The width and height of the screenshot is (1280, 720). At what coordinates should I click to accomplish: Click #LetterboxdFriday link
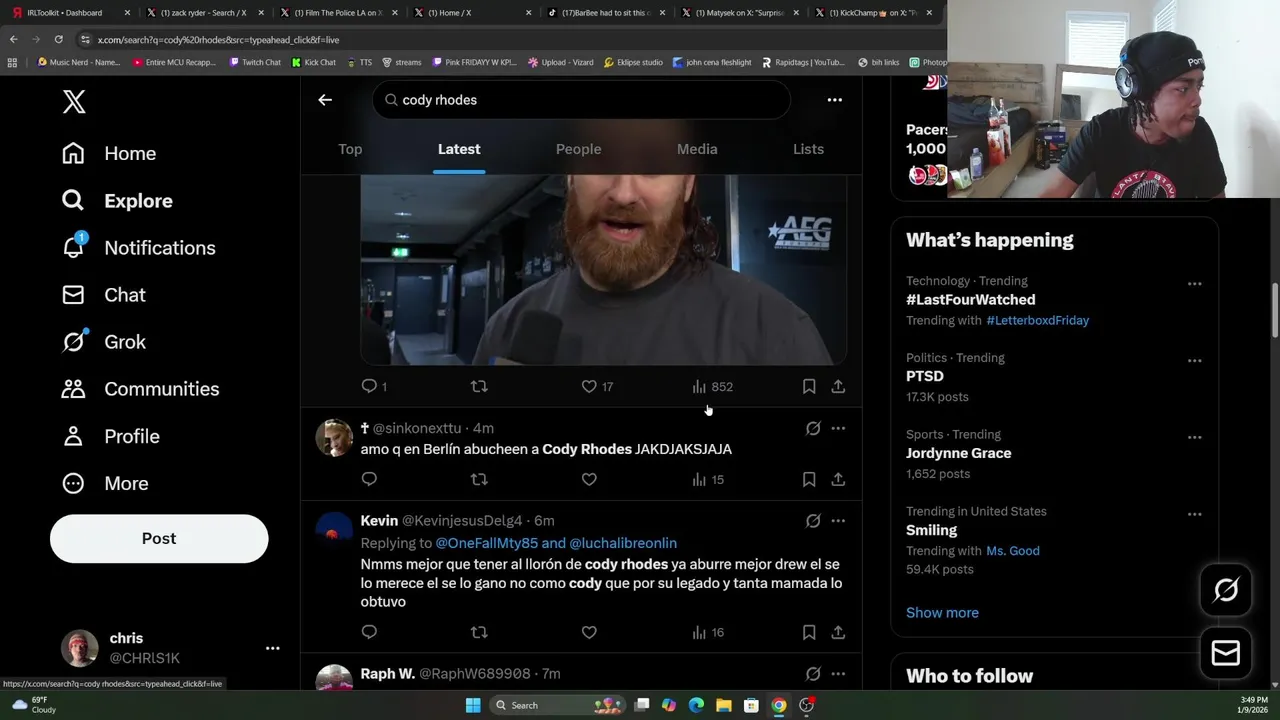click(1037, 320)
